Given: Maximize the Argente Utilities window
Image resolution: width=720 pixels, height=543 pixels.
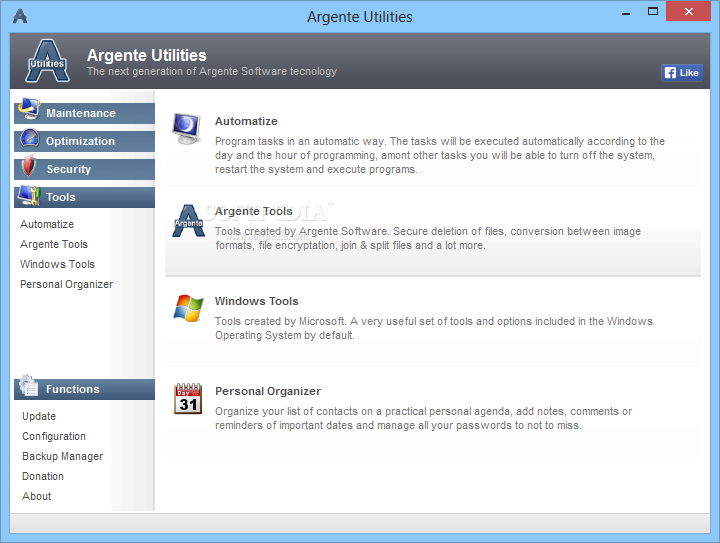Looking at the screenshot, I should [x=652, y=11].
